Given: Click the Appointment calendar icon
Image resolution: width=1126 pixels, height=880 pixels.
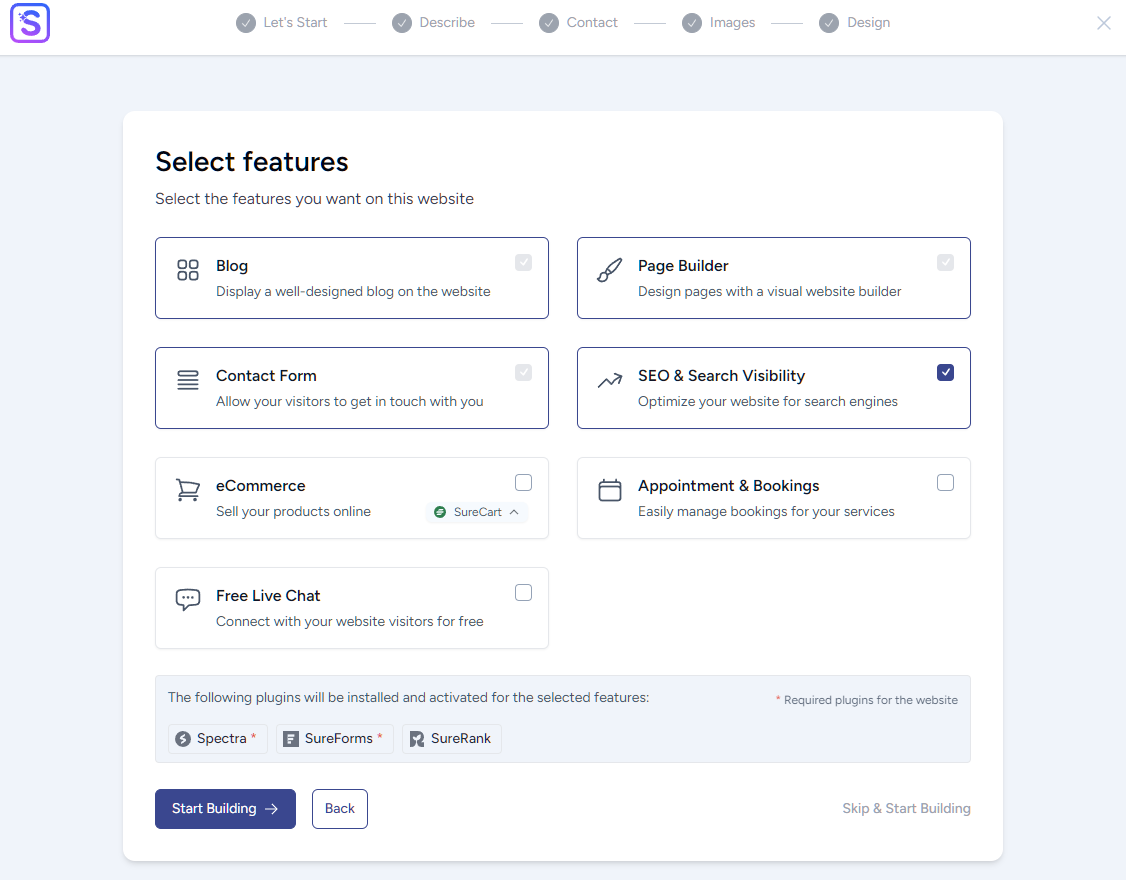Looking at the screenshot, I should pyautogui.click(x=610, y=490).
